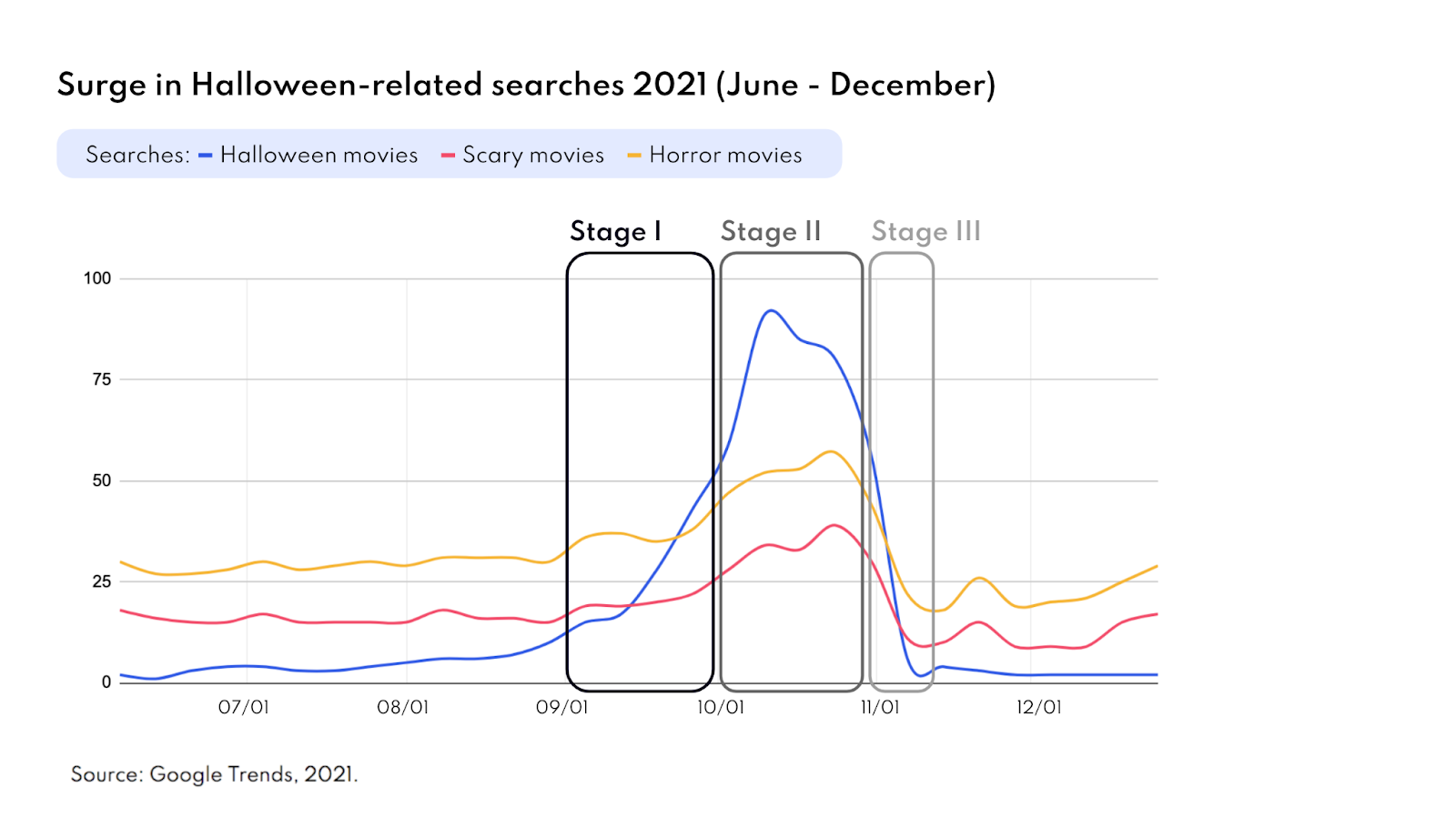This screenshot has height=818, width=1456.
Task: Click the 10/01 date on the x-axis
Action: (x=721, y=707)
